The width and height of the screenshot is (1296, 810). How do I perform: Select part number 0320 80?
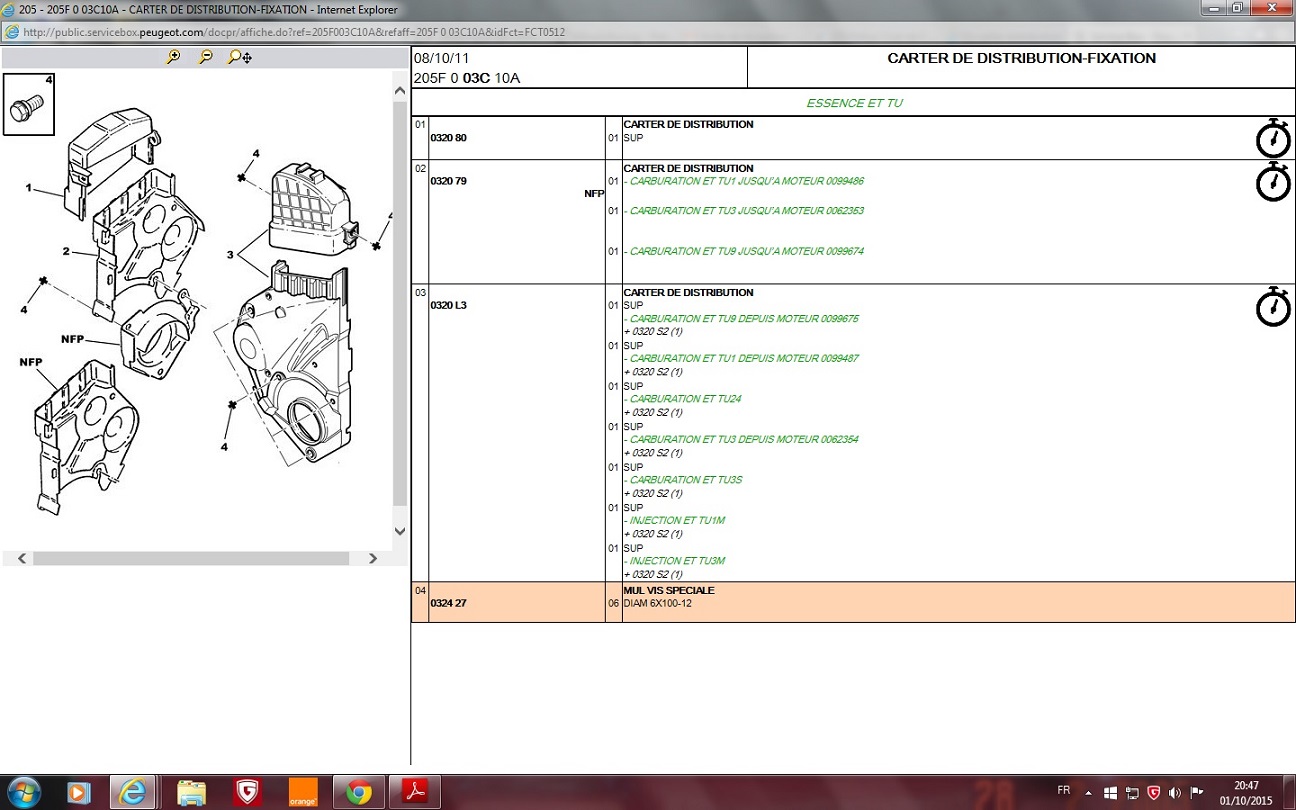[x=448, y=138]
